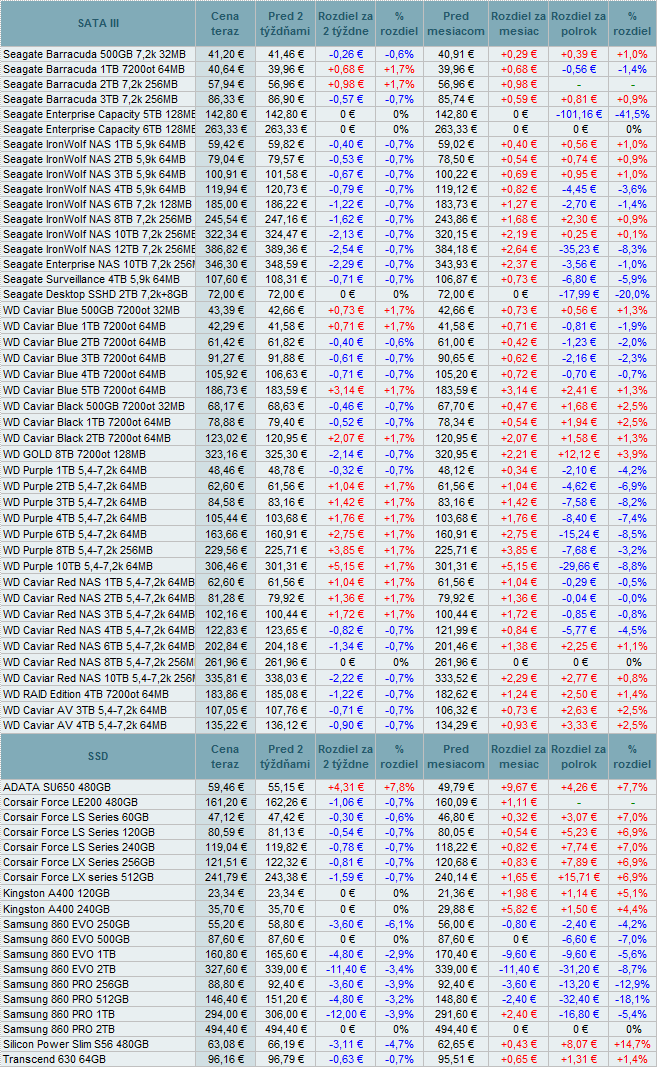Select Seagate Surveillance 4TB row label

click(x=91, y=279)
